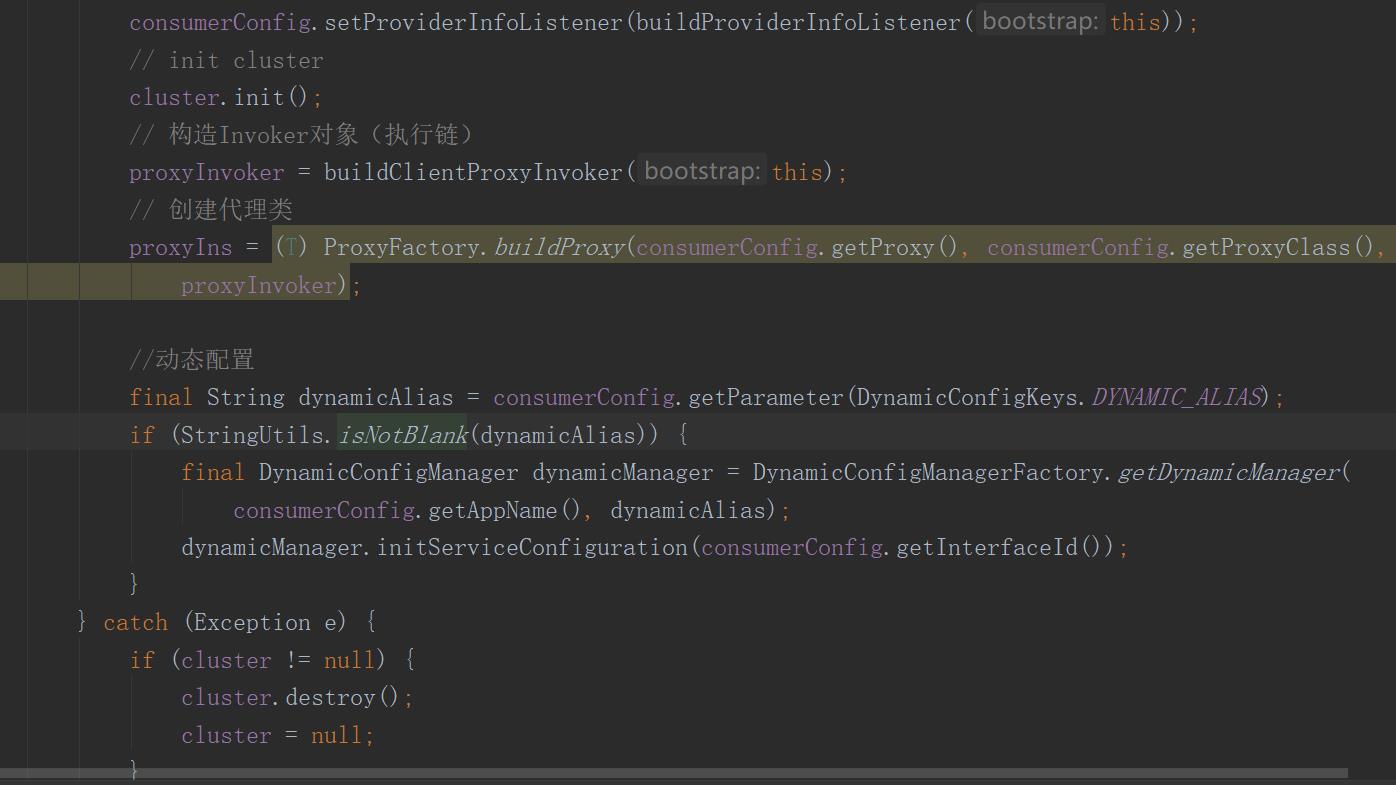Click the getParameter method call

click(x=766, y=397)
